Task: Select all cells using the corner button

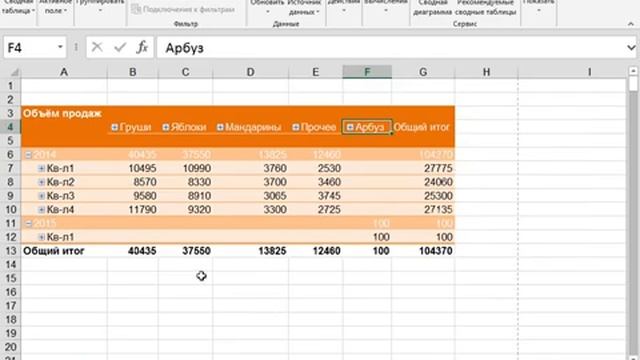Action: tap(11, 72)
